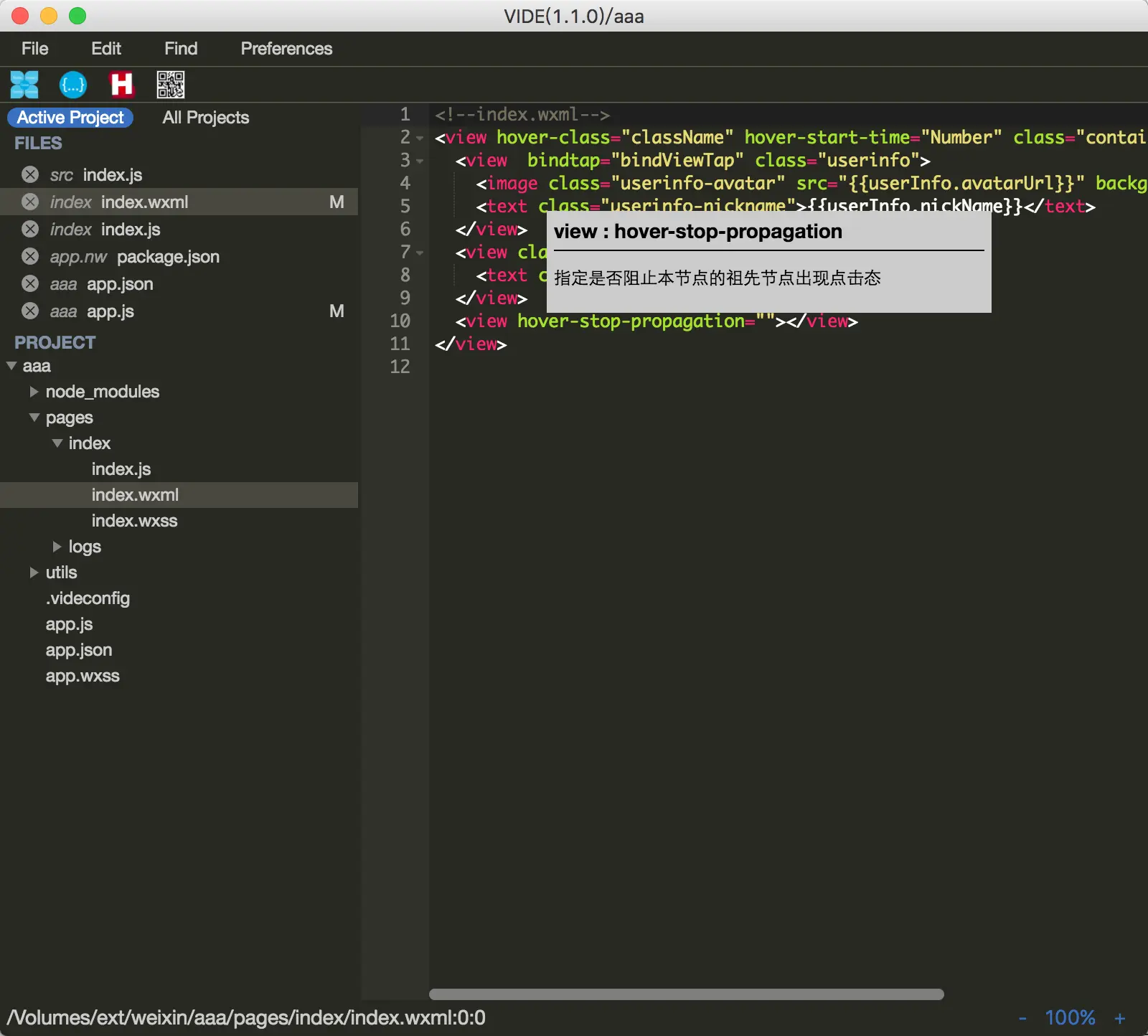Close the aaa app.json open file
Image resolution: width=1148 pixels, height=1036 pixels.
point(30,284)
